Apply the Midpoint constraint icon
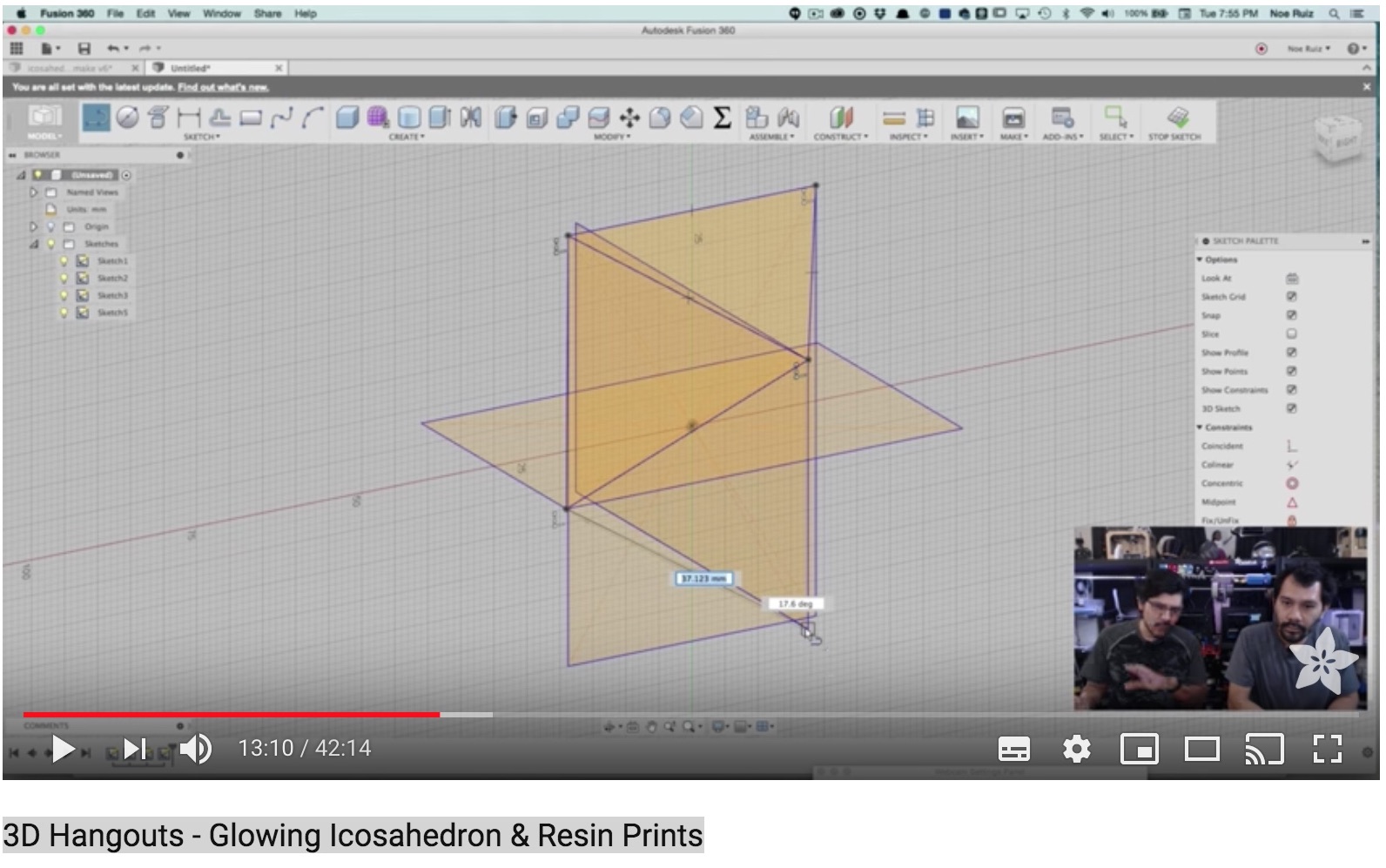Image resolution: width=1386 pixels, height=868 pixels. pos(1292,502)
